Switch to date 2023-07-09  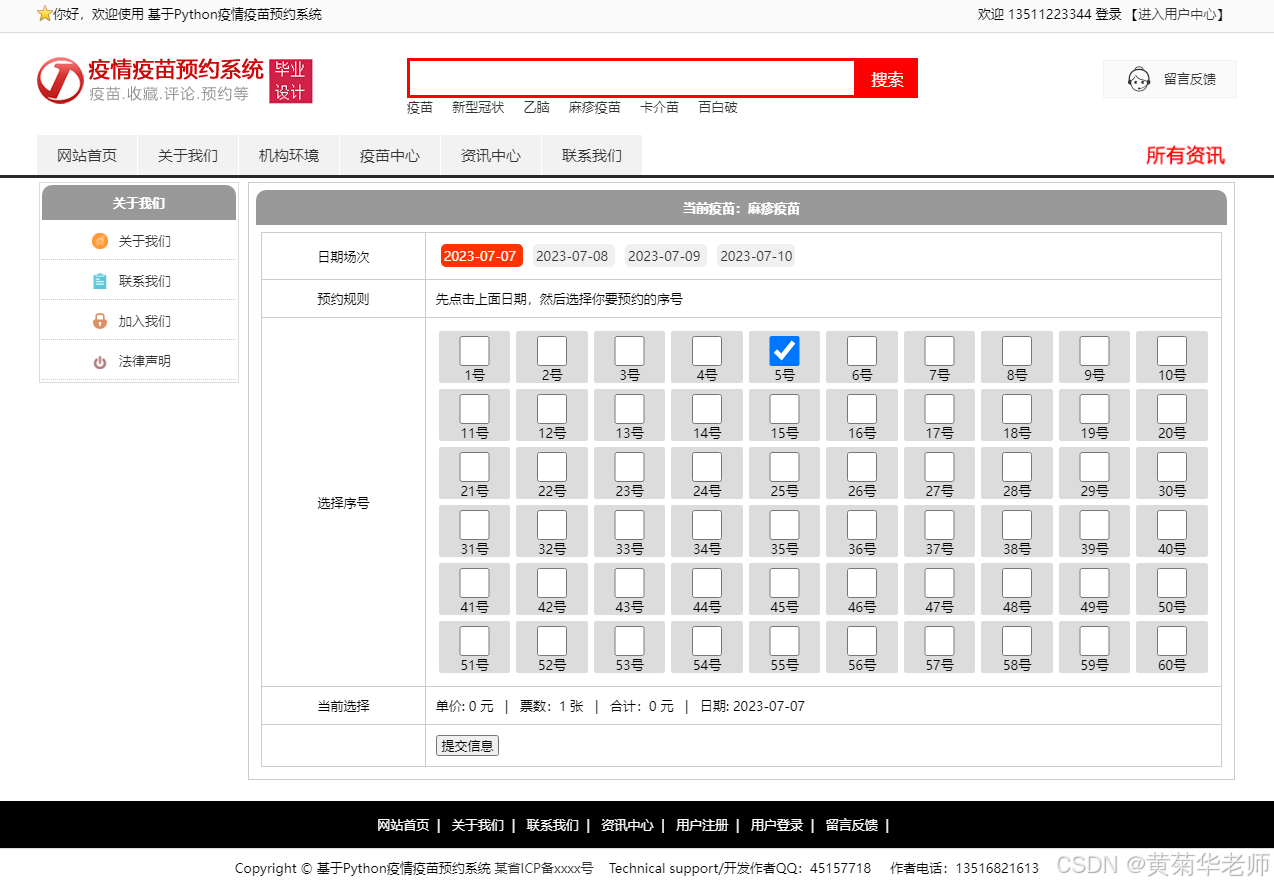coord(664,256)
